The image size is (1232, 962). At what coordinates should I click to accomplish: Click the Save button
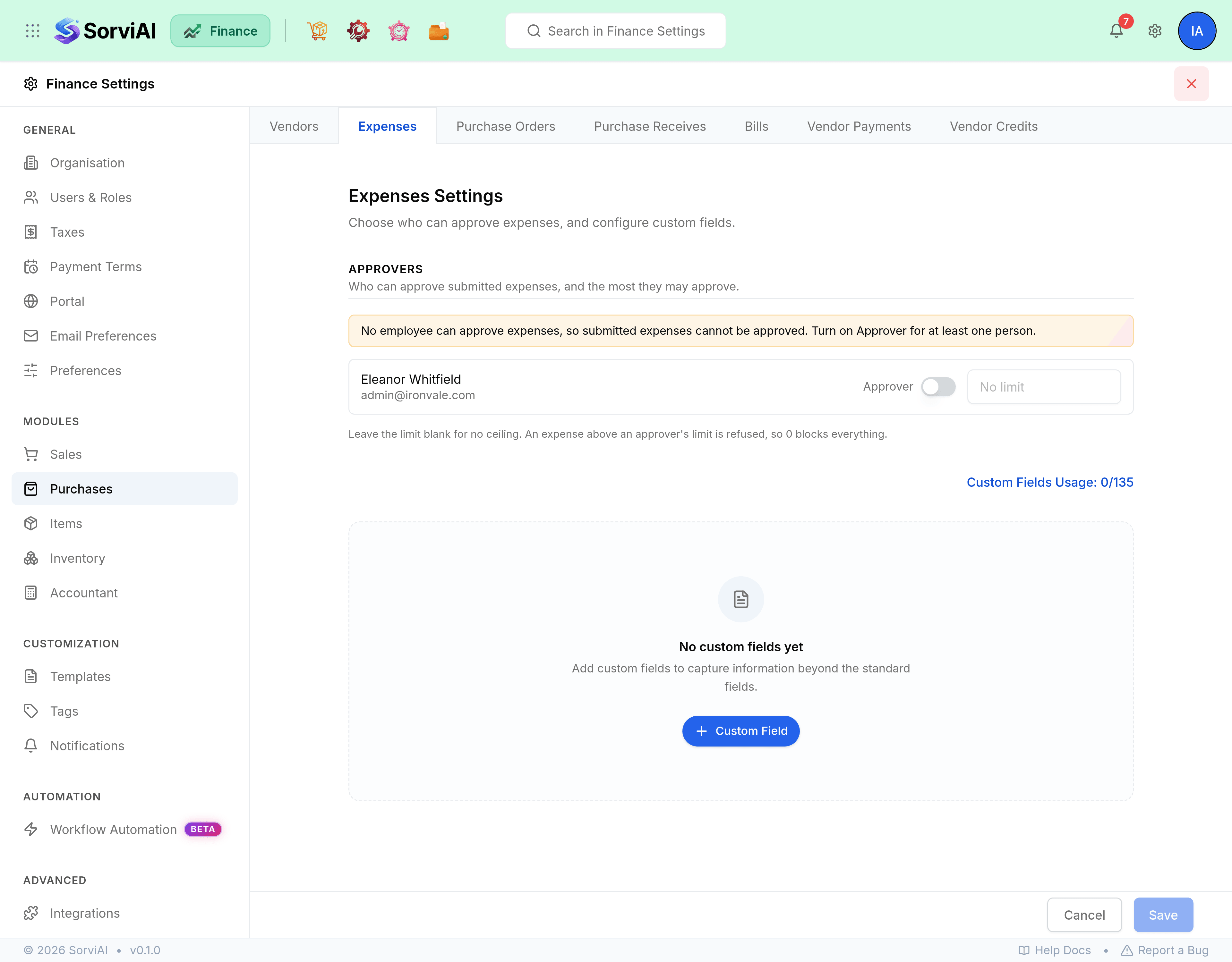pyautogui.click(x=1163, y=915)
